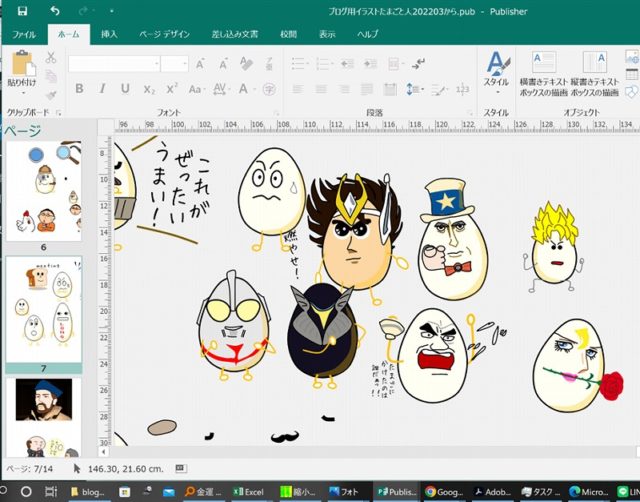Open Microsoft Edge from the taskbar

[x=589, y=492]
